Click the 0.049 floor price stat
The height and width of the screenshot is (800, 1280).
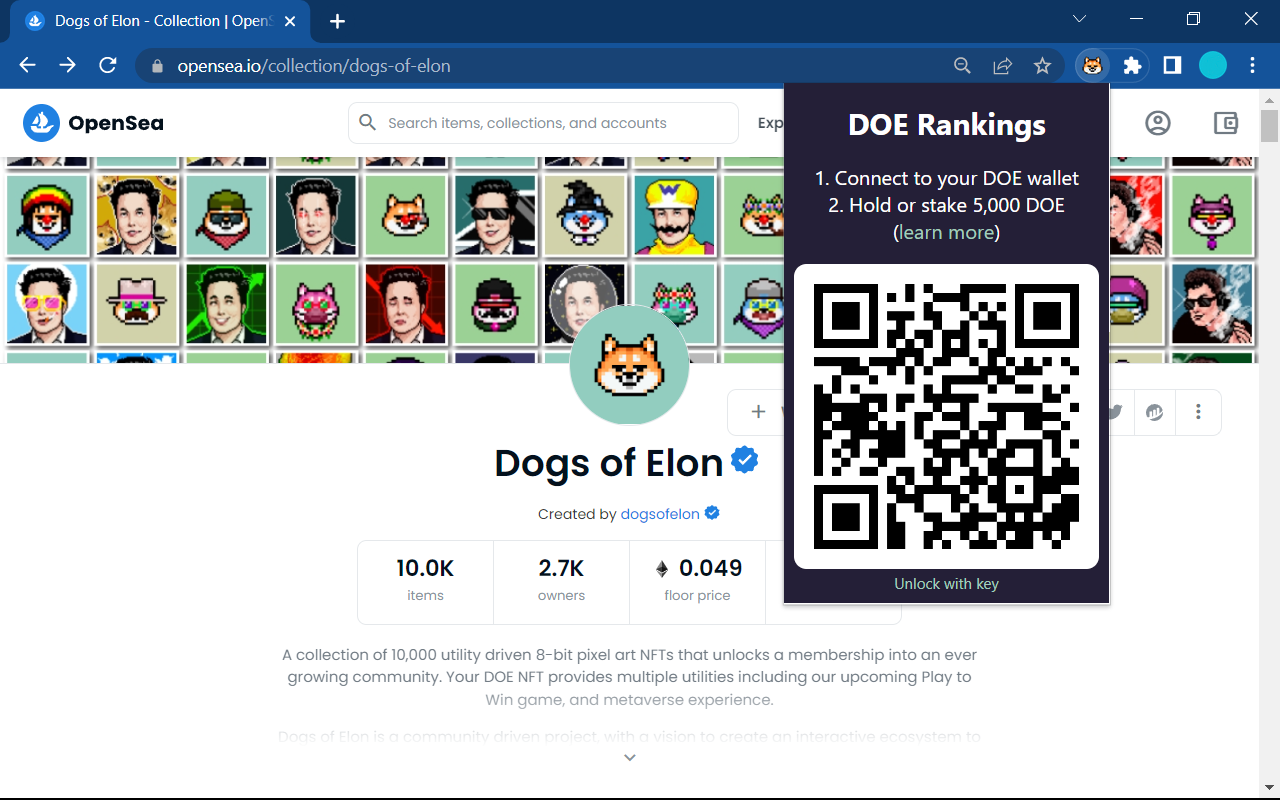[697, 581]
